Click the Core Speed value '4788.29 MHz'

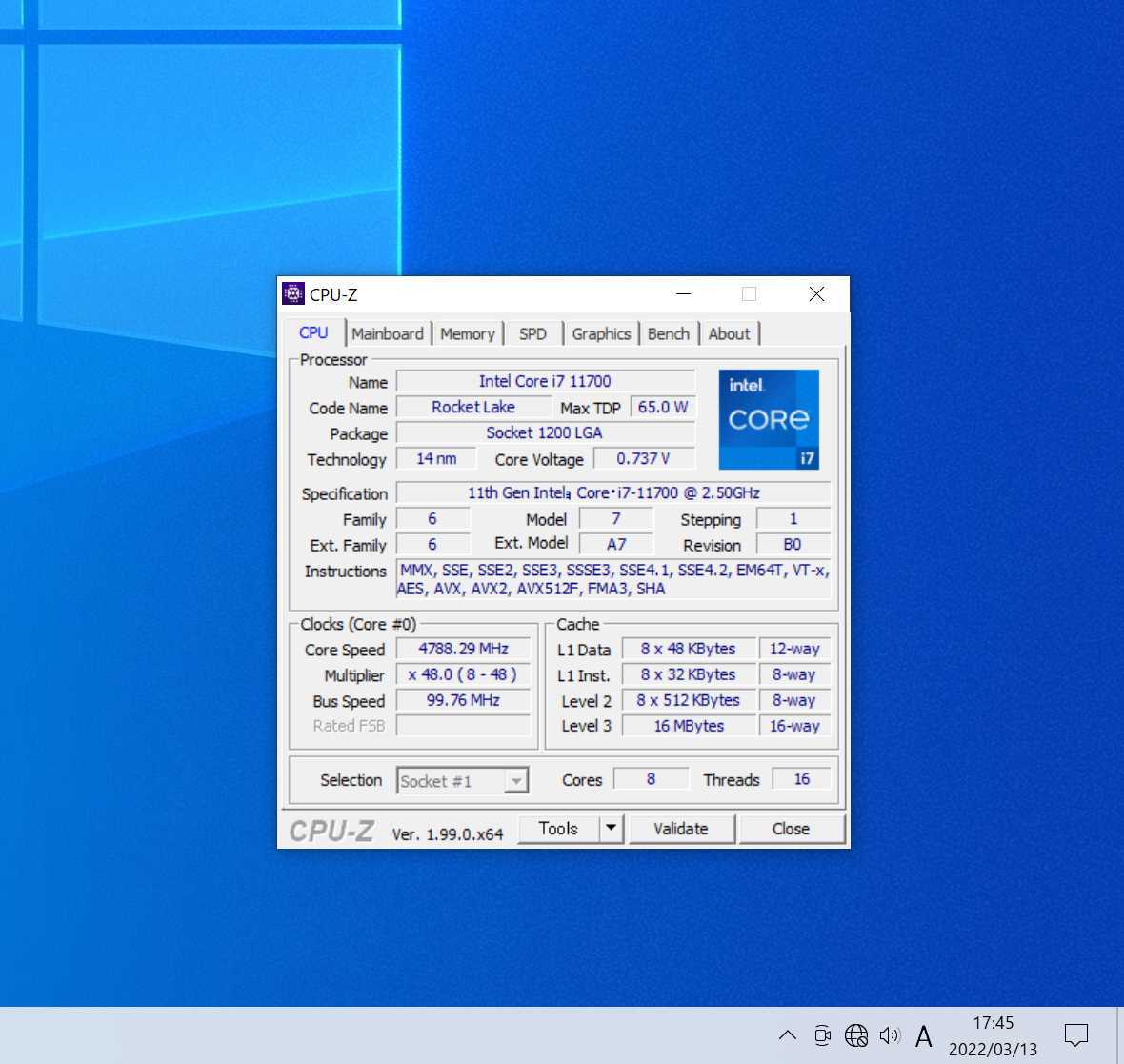[x=463, y=649]
